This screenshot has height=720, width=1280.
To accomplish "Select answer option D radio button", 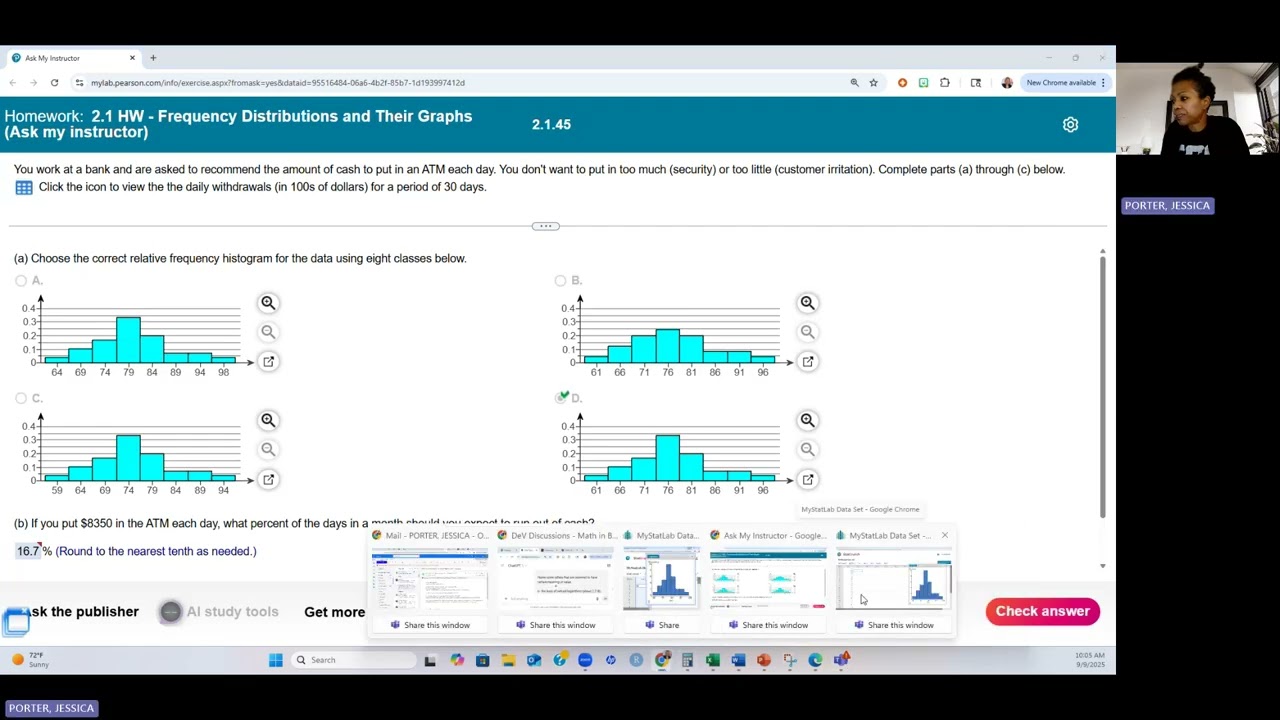I will [x=561, y=398].
